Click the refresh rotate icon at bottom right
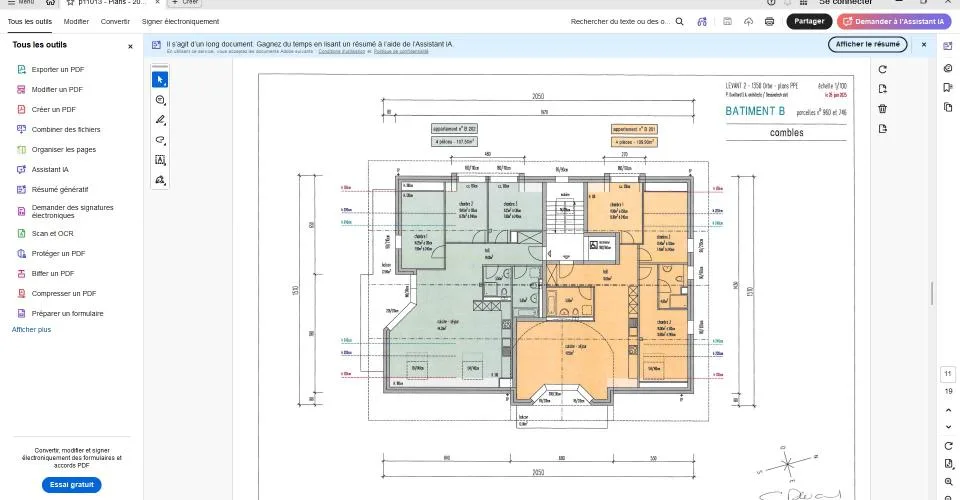The height and width of the screenshot is (500, 960). 948,446
